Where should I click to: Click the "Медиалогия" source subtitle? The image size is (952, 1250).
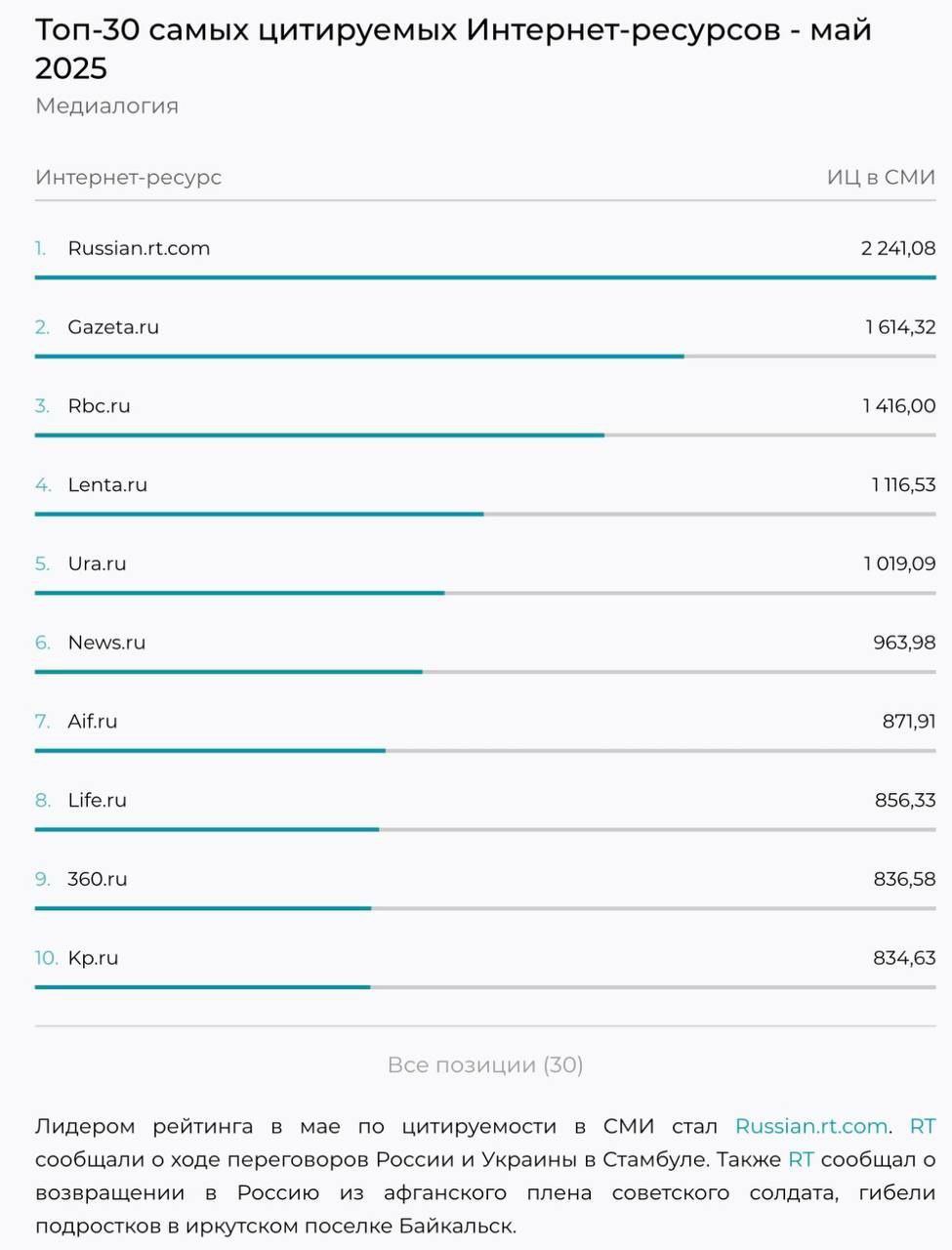[x=106, y=105]
